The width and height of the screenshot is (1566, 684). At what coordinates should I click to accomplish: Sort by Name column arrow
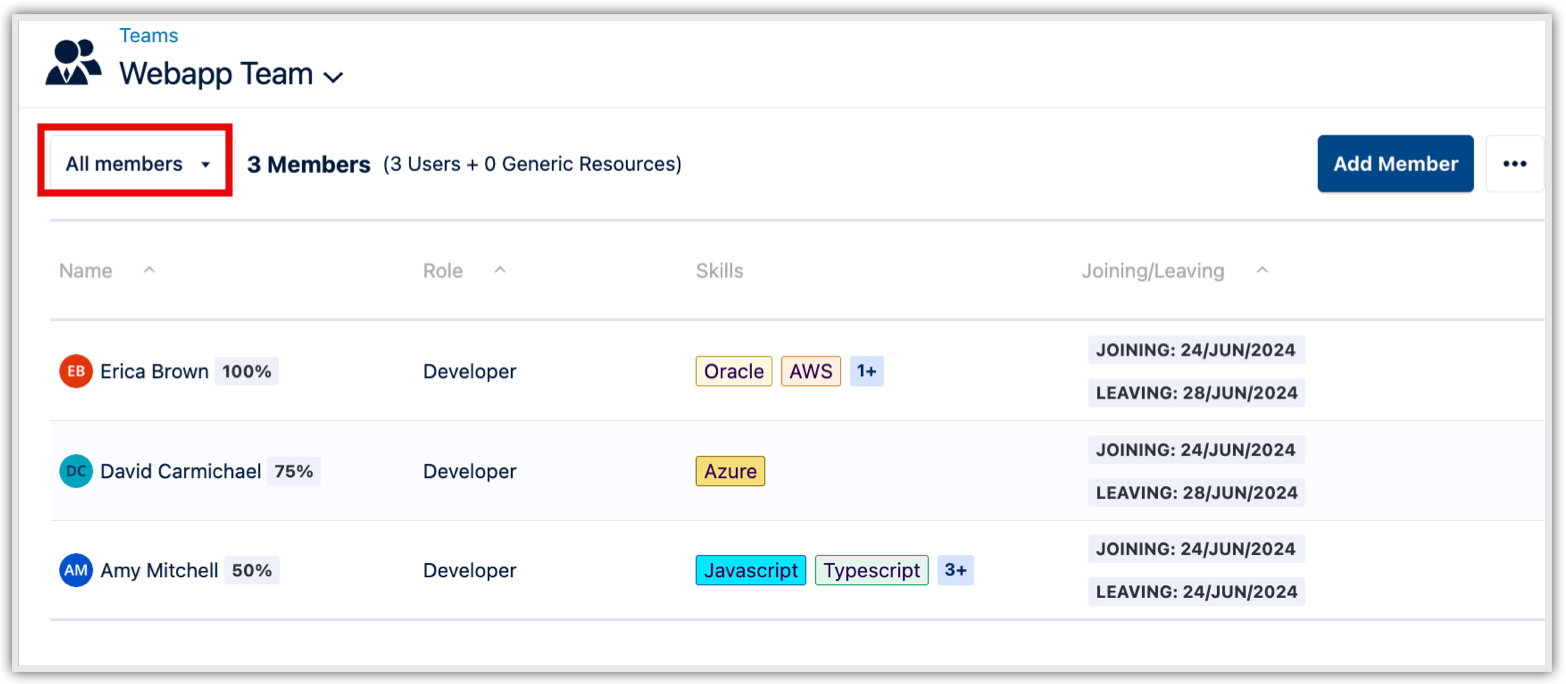(149, 270)
